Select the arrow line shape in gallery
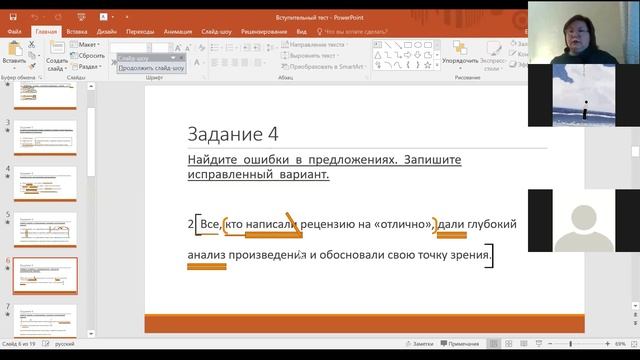 pyautogui.click(x=398, y=45)
